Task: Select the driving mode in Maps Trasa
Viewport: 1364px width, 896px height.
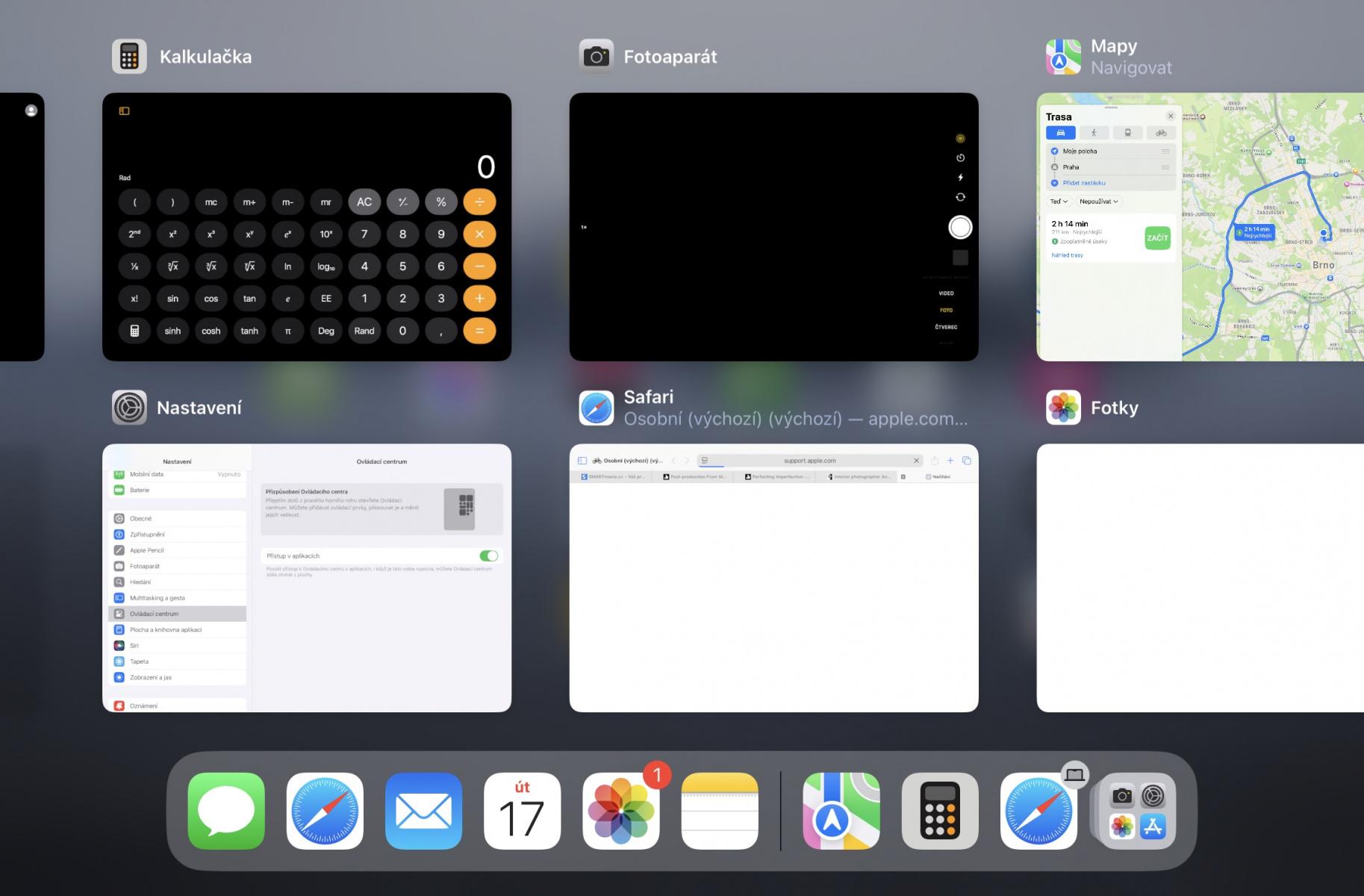Action: 1061,133
